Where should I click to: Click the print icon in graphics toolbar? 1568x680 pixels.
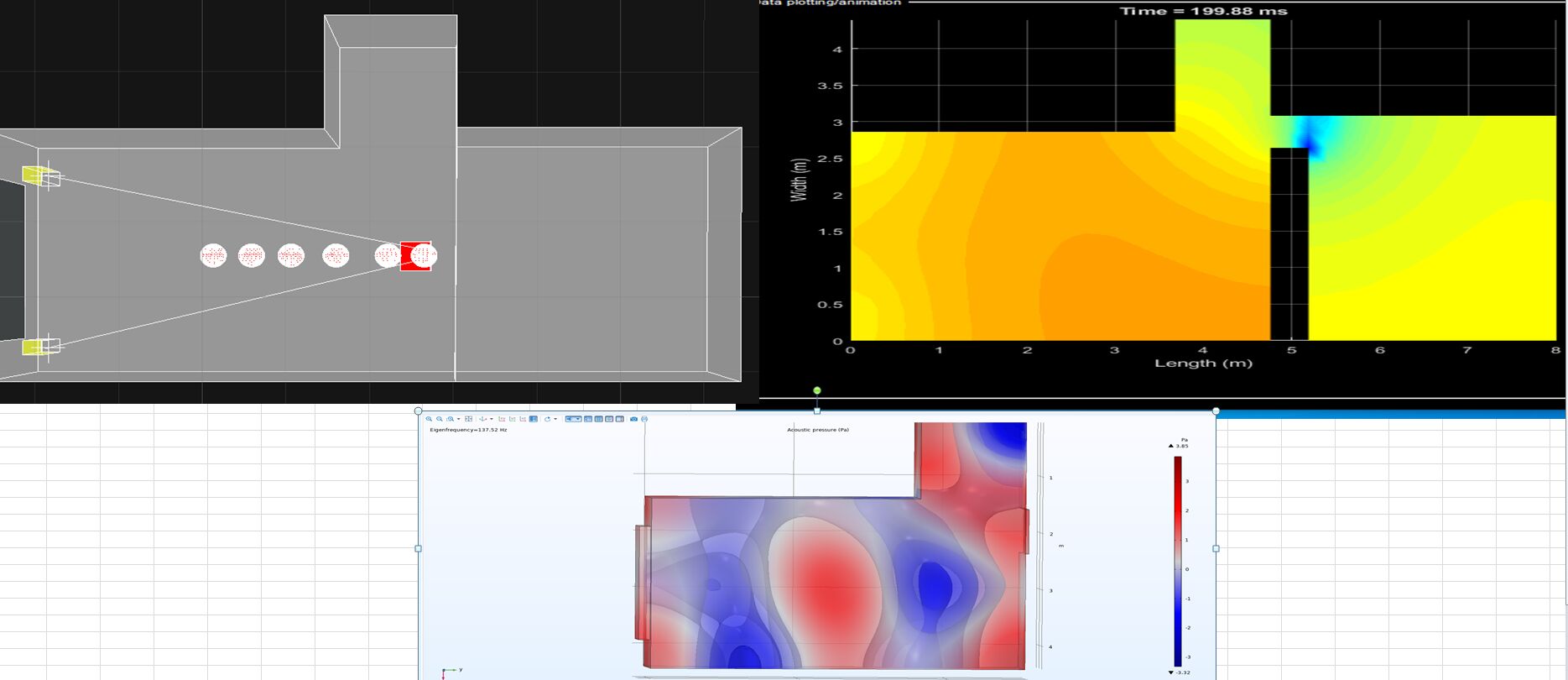[x=644, y=419]
